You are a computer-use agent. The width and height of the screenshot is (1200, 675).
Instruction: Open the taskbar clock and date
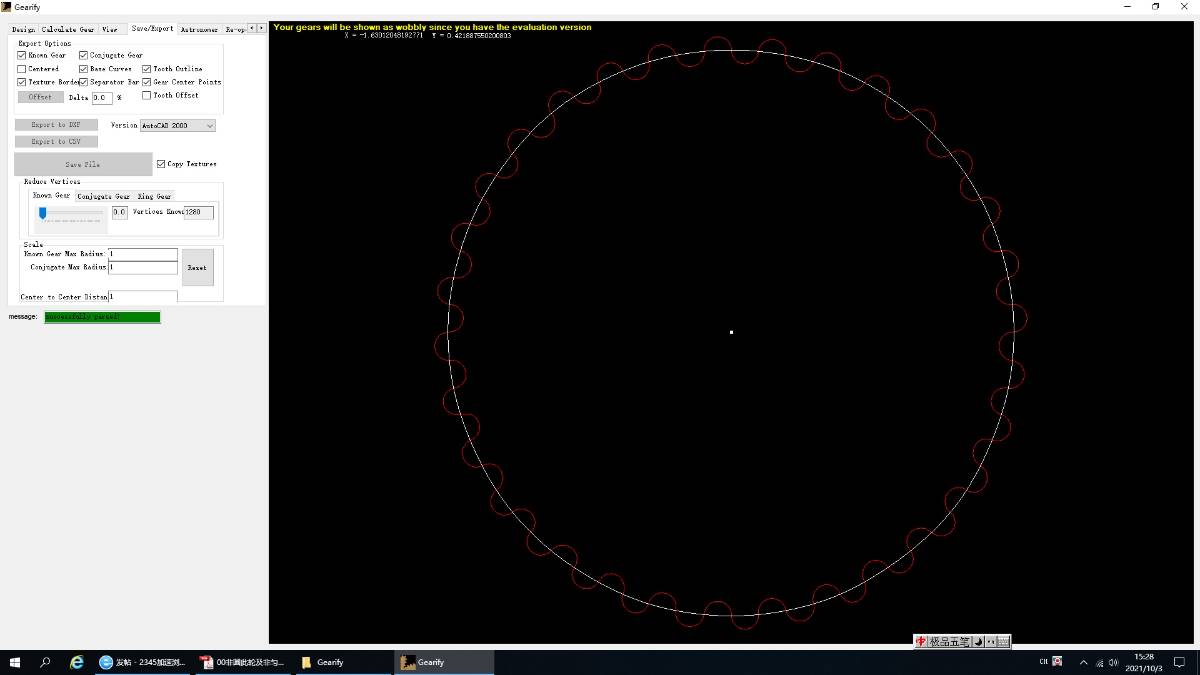[x=1143, y=662]
